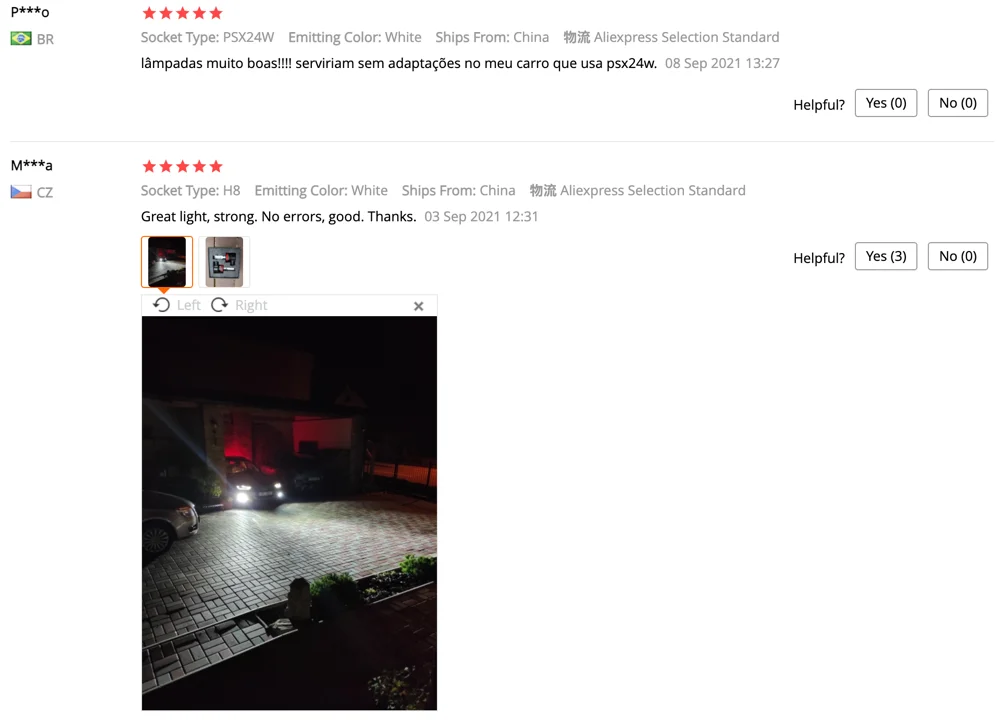Open the LED bulbs package thumbnail

point(224,261)
